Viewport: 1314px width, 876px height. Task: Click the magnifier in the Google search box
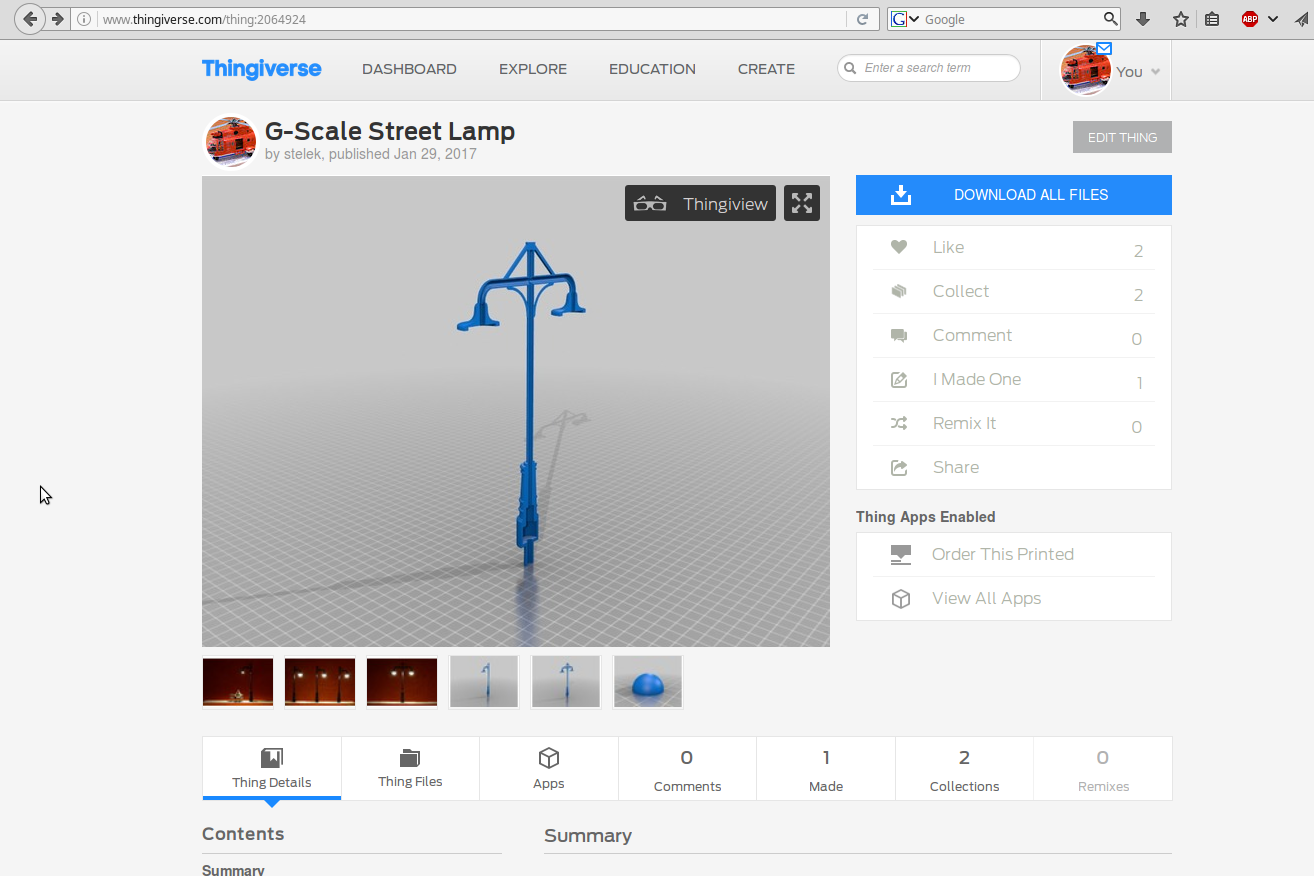point(1110,19)
